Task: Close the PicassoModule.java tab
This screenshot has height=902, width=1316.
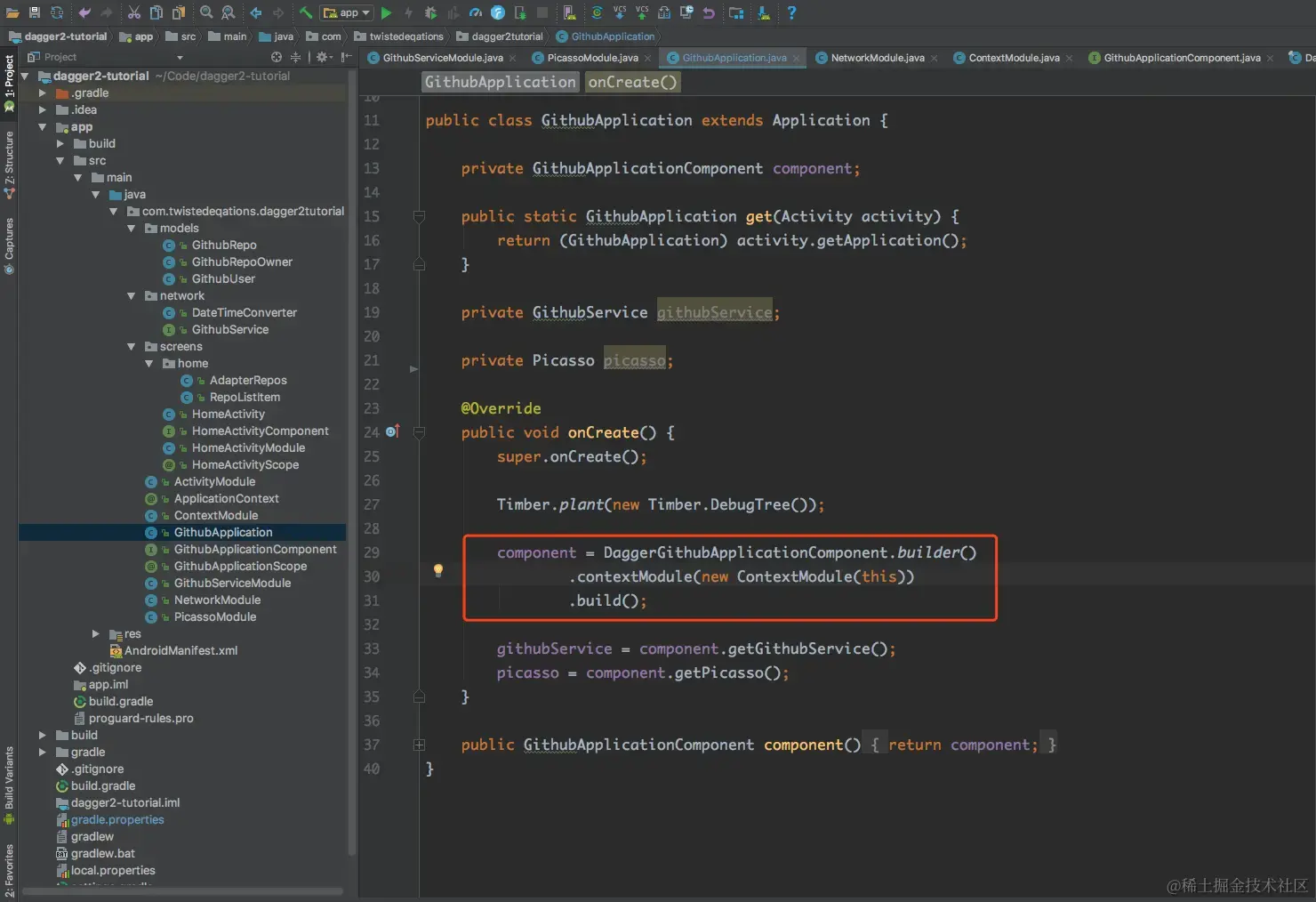Action: pyautogui.click(x=647, y=59)
